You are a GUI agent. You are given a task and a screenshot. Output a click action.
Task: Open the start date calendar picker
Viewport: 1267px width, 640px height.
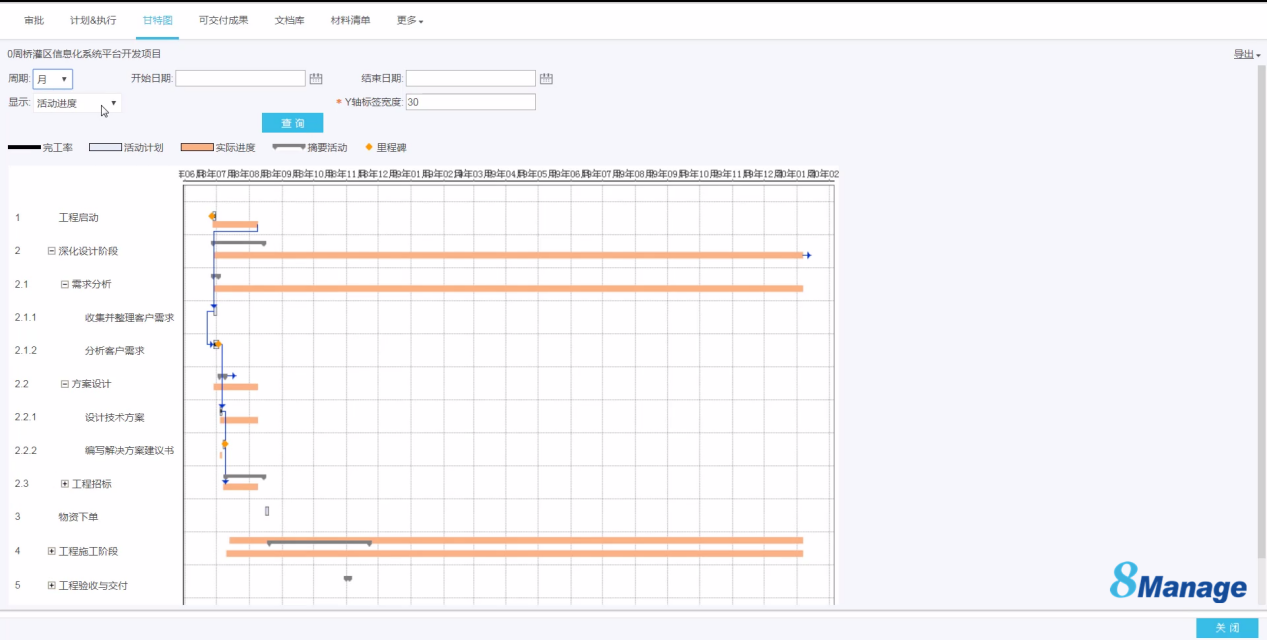point(316,79)
